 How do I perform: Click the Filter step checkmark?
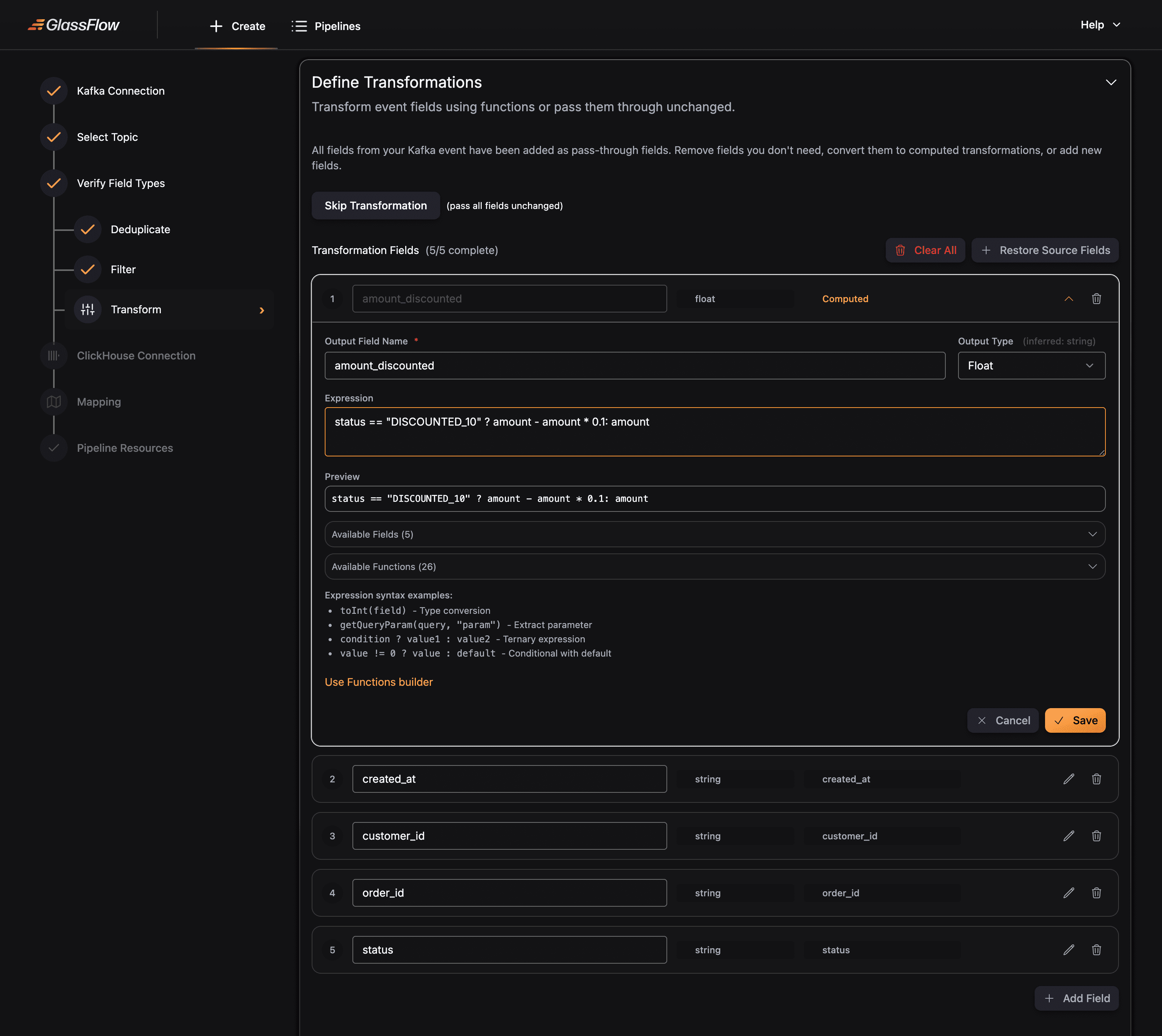click(x=88, y=269)
